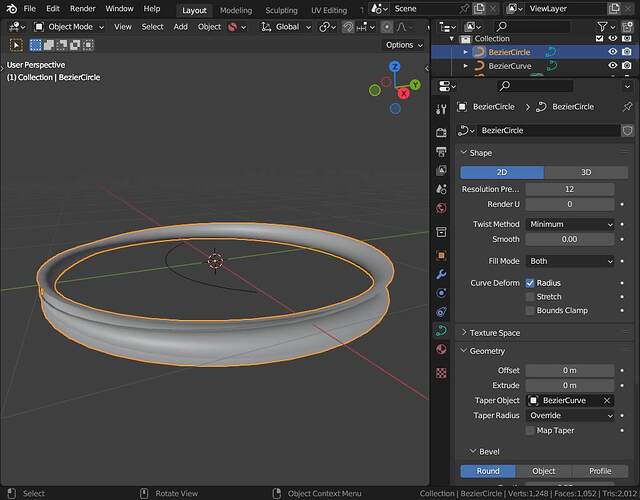Click the Smooth value slider
Image resolution: width=640 pixels, height=500 pixels.
[x=570, y=239]
